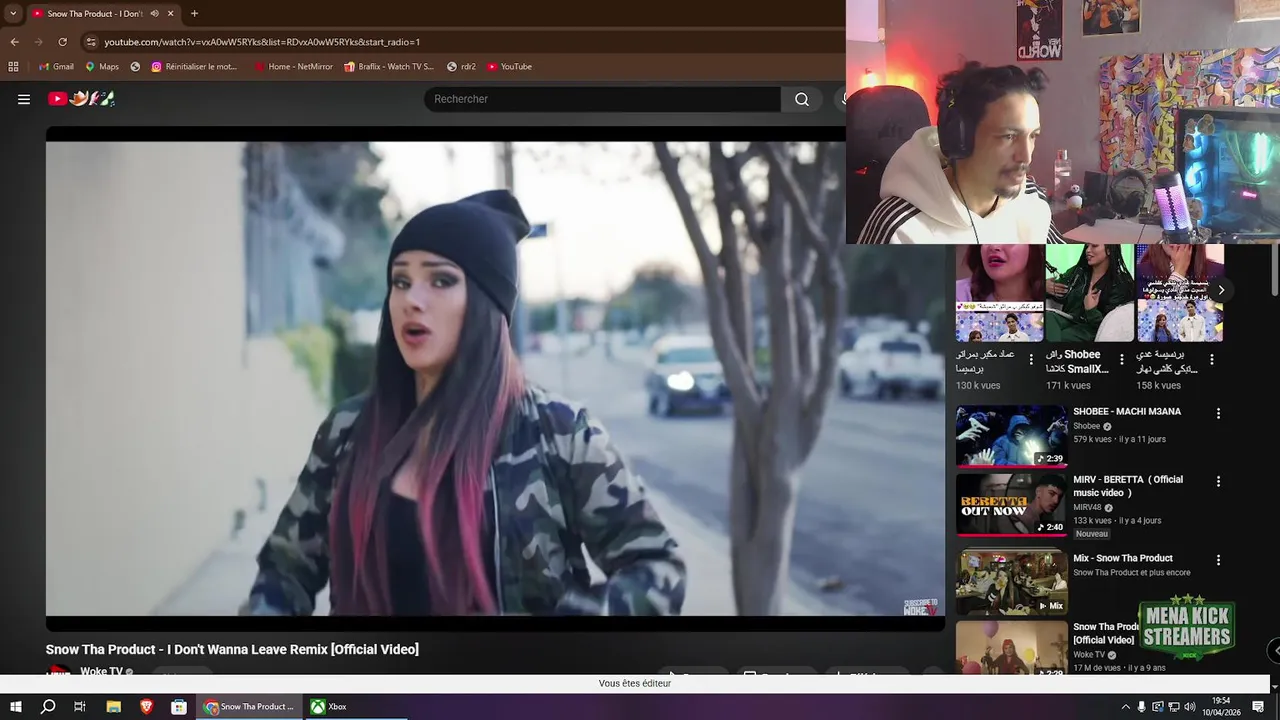
Task: Click the Vous êtes éditeur notice
Action: tap(635, 683)
